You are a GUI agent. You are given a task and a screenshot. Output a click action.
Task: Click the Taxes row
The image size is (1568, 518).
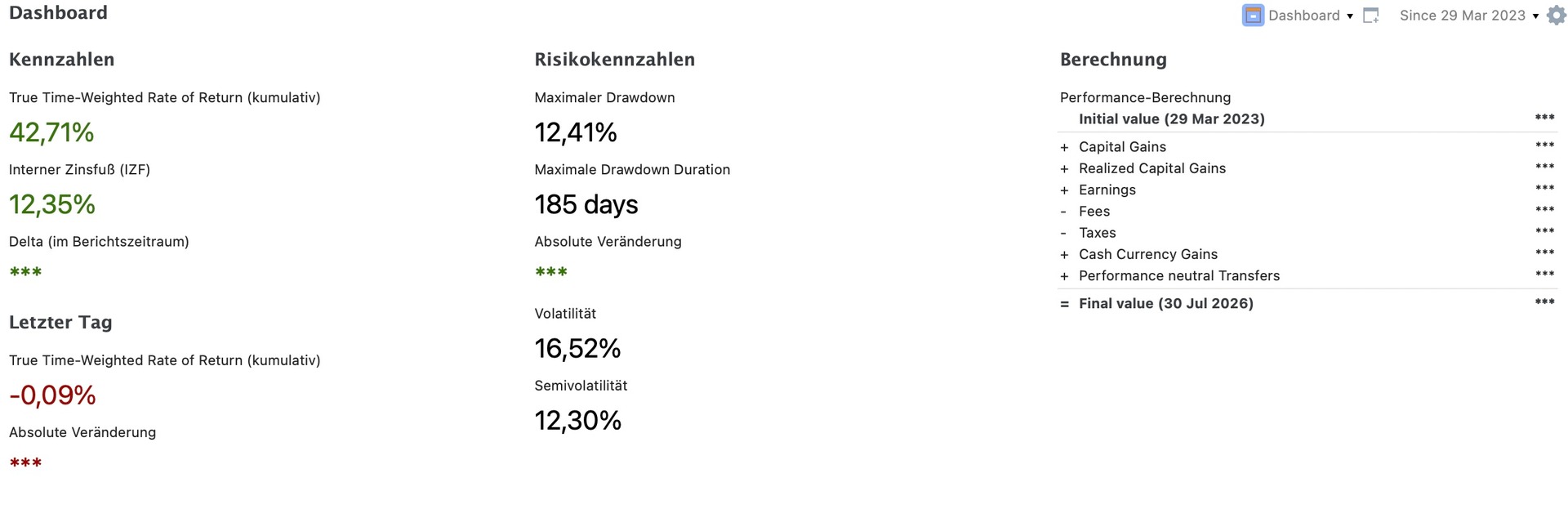(1307, 233)
